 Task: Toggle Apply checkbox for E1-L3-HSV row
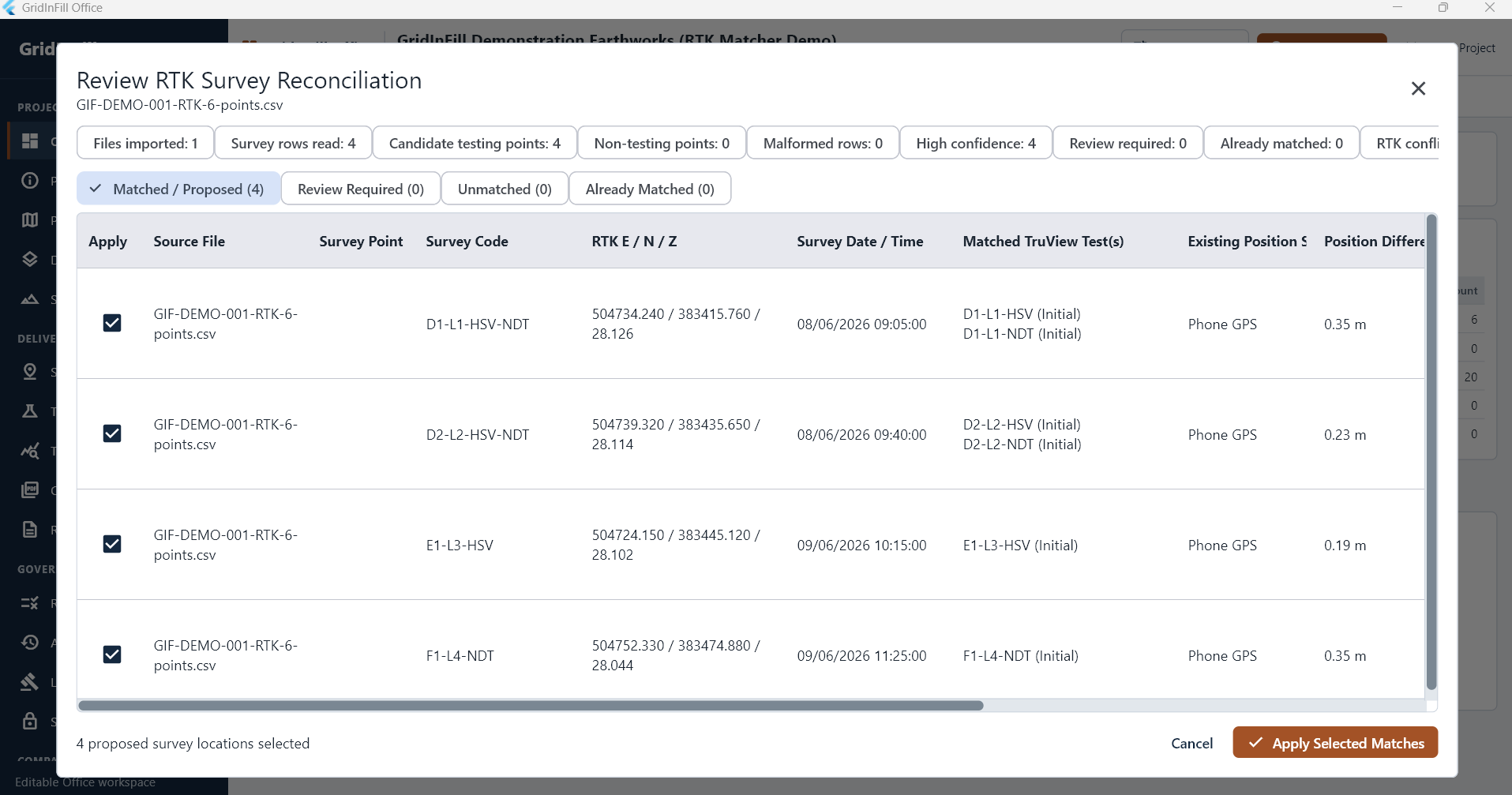112,544
